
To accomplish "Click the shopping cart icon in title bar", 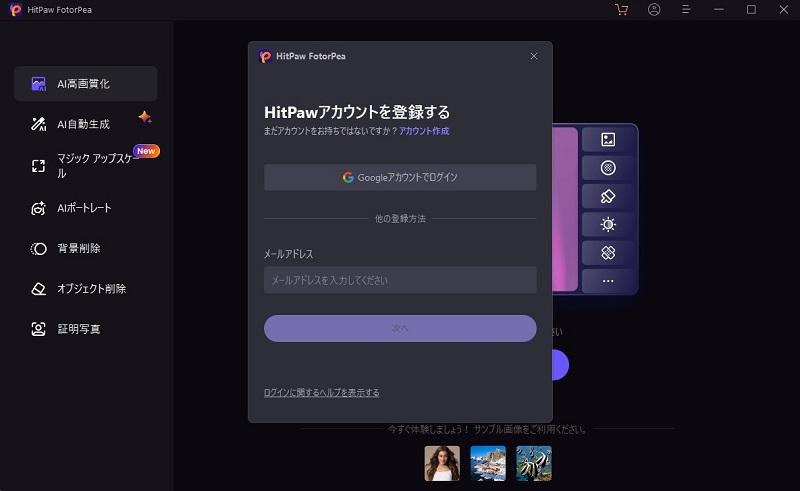I will click(622, 10).
